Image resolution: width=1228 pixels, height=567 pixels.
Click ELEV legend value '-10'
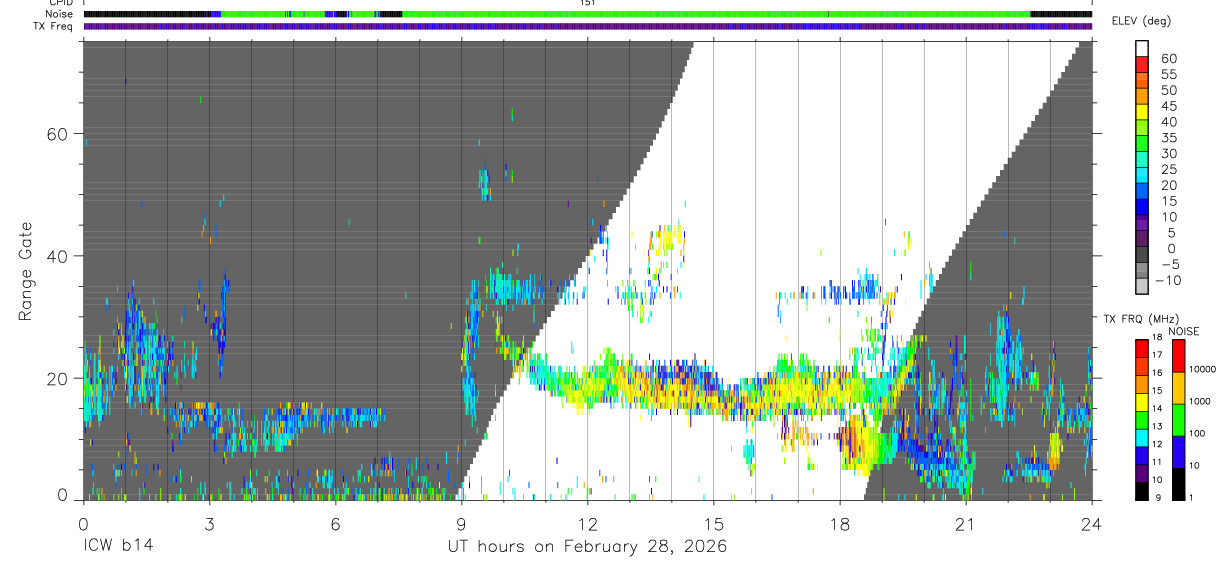tap(1167, 281)
